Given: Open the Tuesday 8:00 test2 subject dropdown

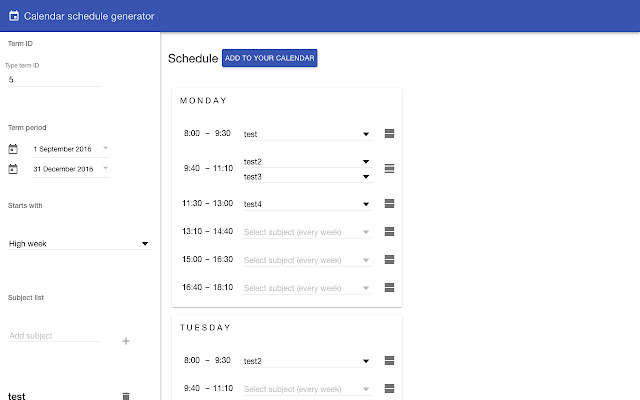Looking at the screenshot, I should pyautogui.click(x=307, y=361).
